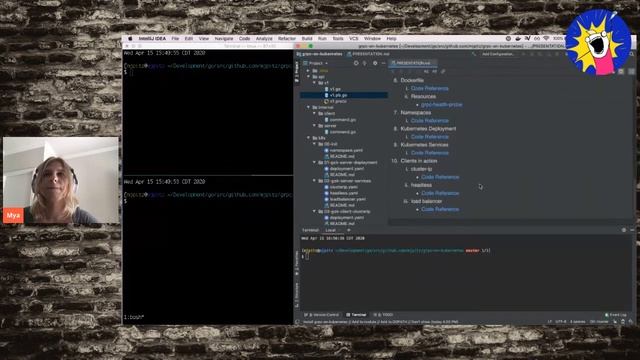The height and width of the screenshot is (360, 640).
Task: Open the Refactor menu
Action: click(x=287, y=38)
